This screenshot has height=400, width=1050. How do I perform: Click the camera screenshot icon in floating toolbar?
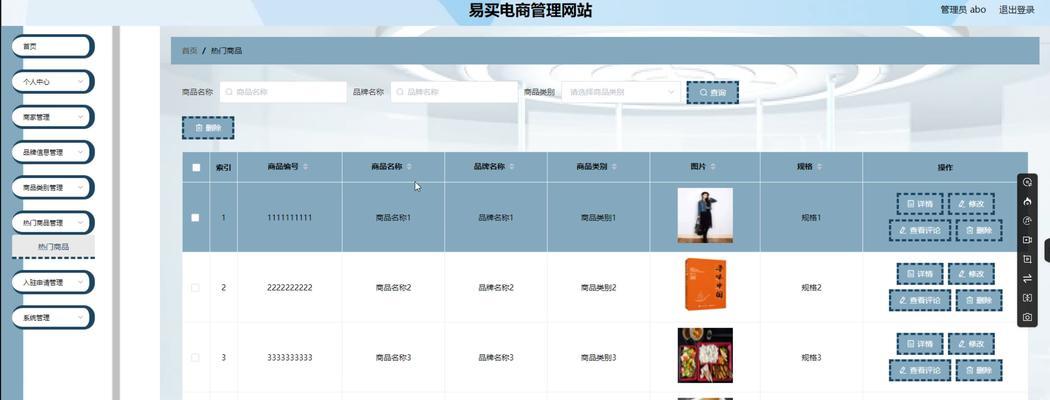1027,317
